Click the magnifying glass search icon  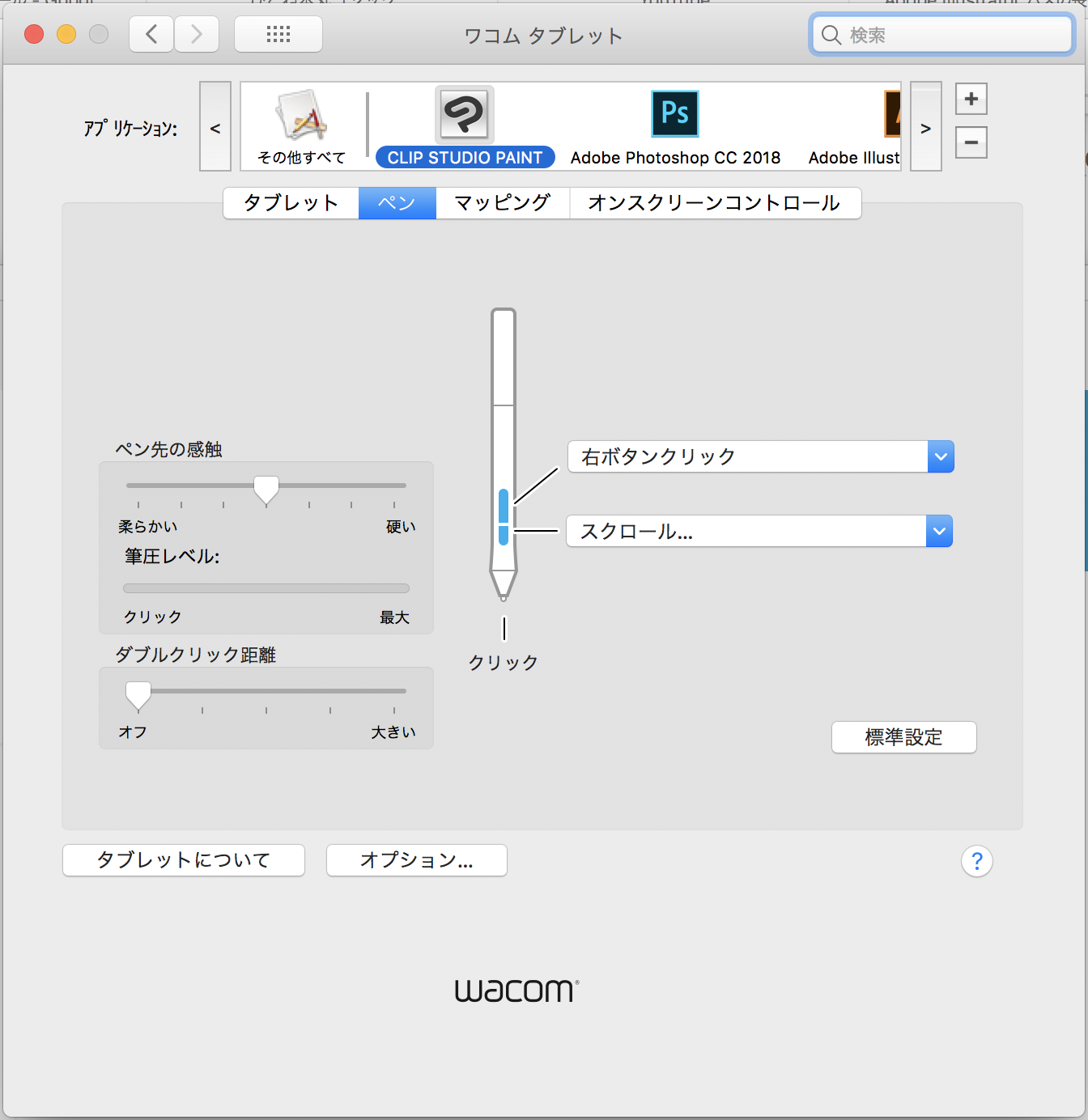click(x=831, y=35)
